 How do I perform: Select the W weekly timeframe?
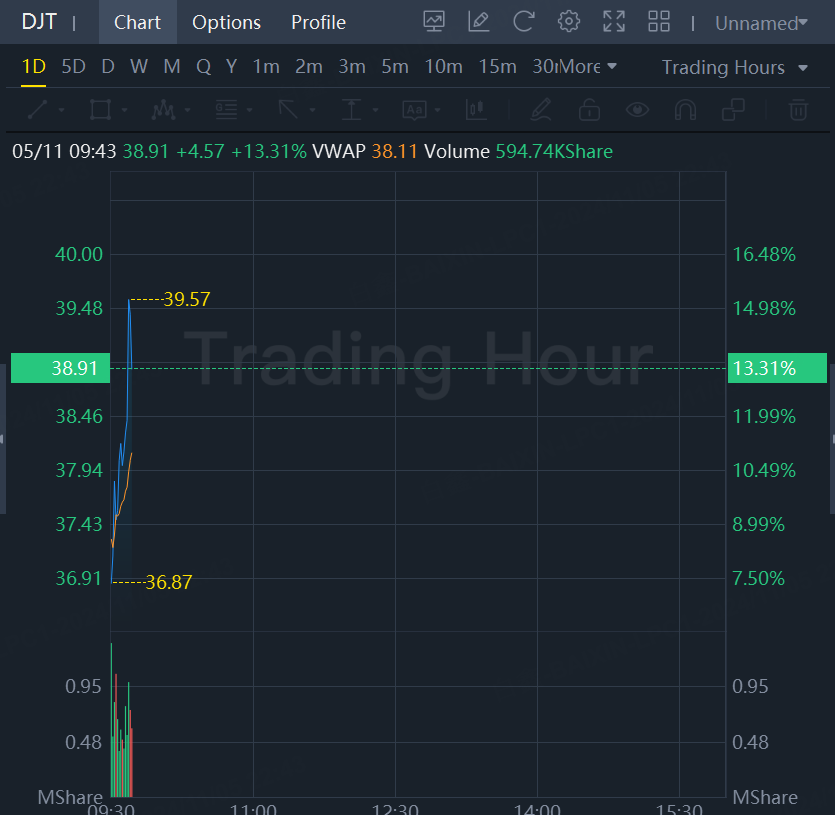pyautogui.click(x=139, y=67)
